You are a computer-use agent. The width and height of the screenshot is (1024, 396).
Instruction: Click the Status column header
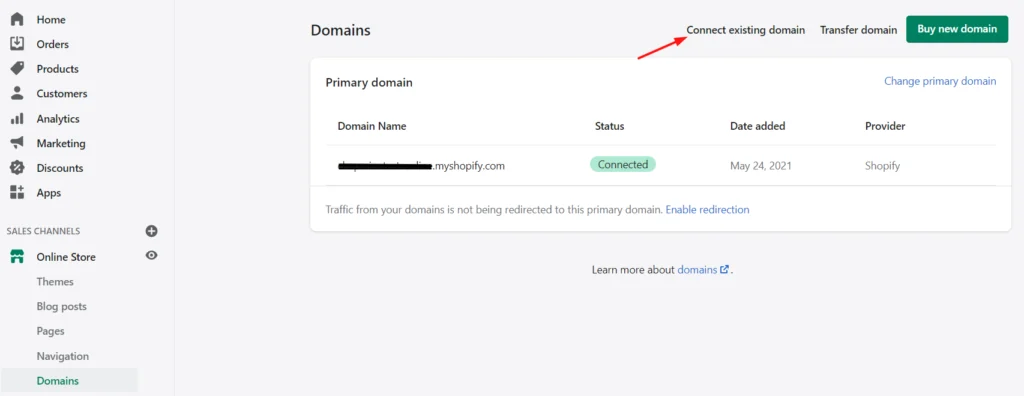(609, 126)
